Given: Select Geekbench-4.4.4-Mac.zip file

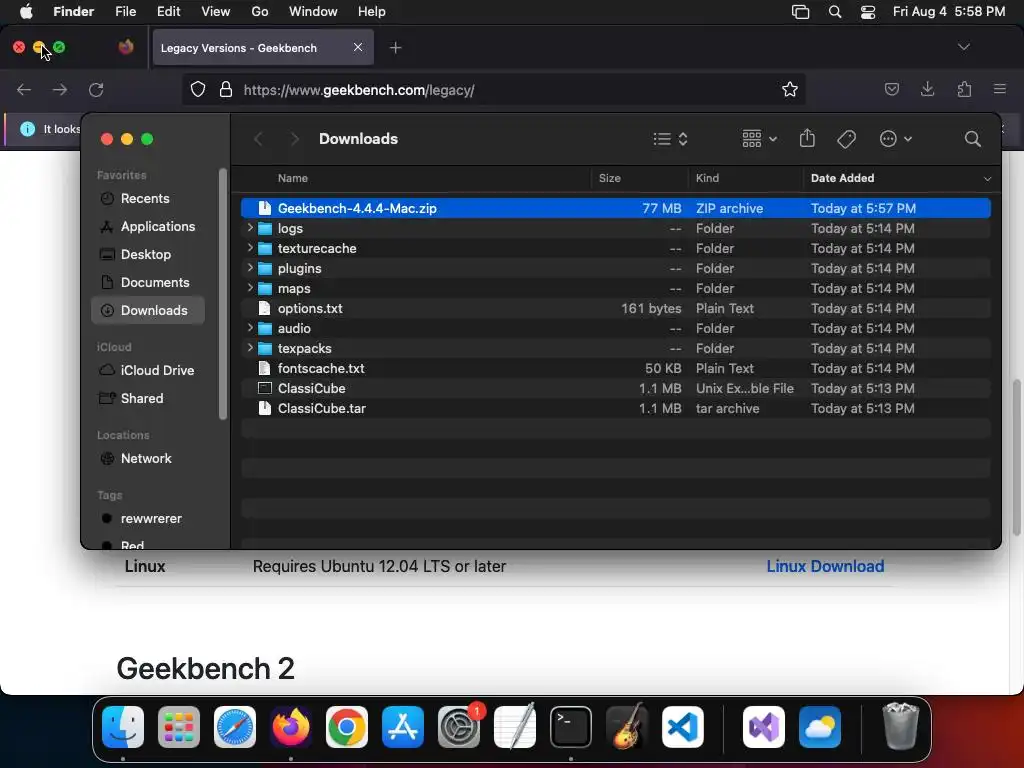Looking at the screenshot, I should coord(616,208).
